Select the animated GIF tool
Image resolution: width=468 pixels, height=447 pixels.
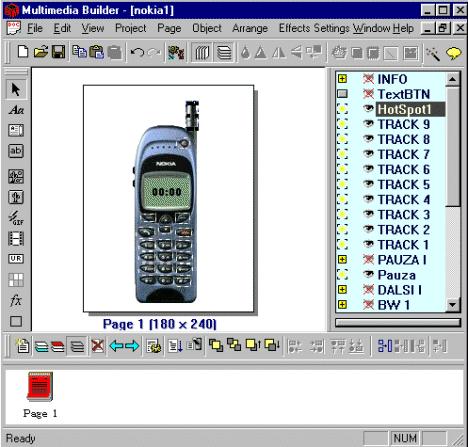coord(16,218)
